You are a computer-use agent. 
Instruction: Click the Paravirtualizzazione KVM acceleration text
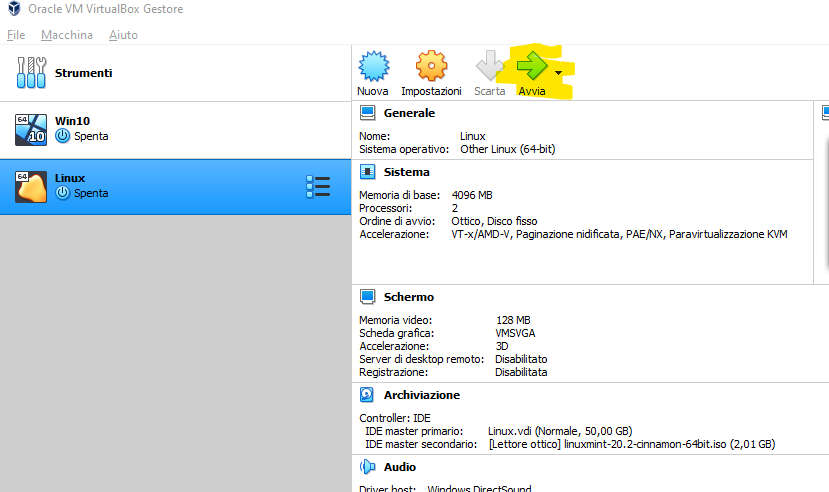pyautogui.click(x=728, y=235)
